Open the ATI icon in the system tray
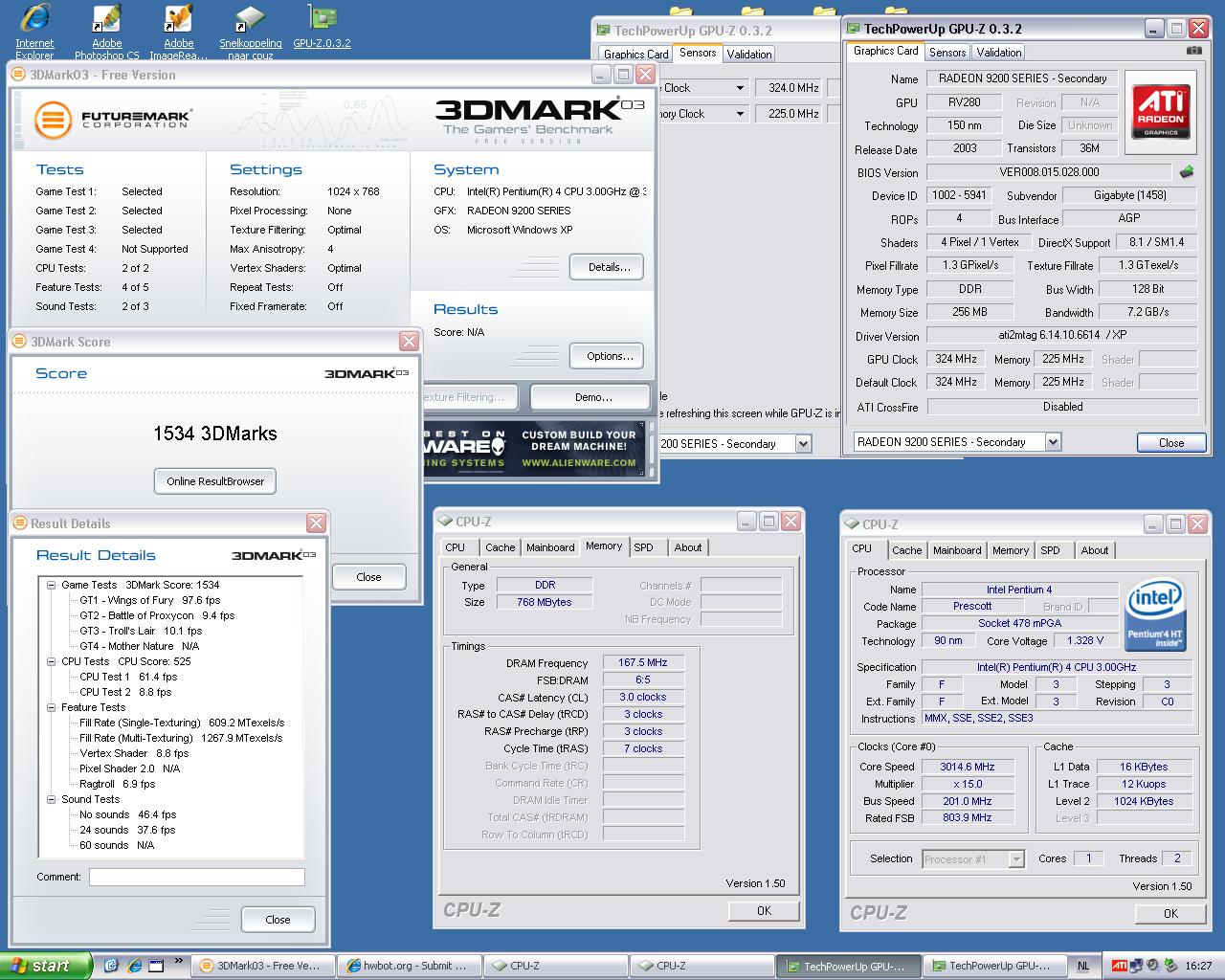Screen dimensions: 1225x980 point(1119,966)
